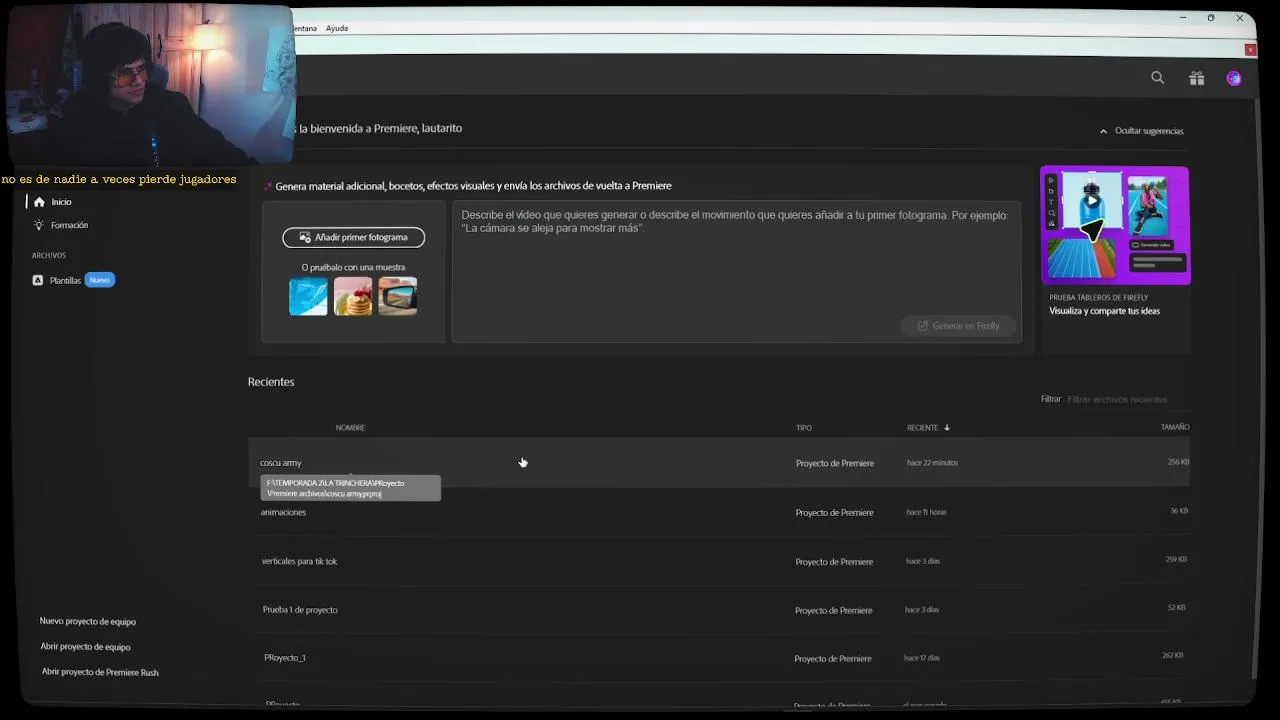Select the blue water sample thumbnail
The height and width of the screenshot is (720, 1280).
pos(308,296)
